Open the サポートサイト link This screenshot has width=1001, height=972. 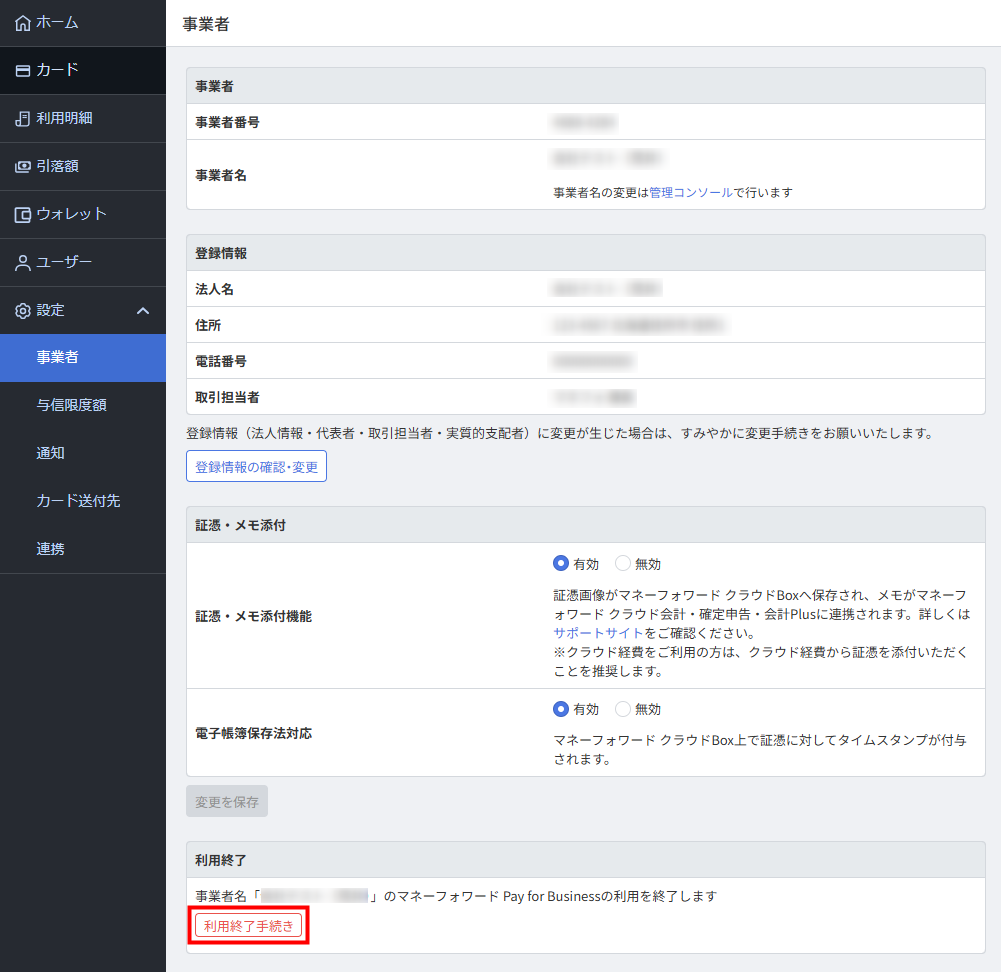pos(598,633)
